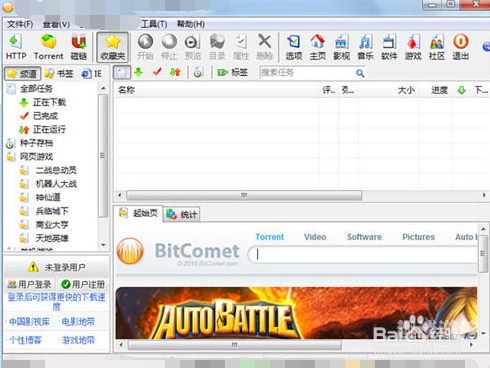This screenshot has height=368, width=490.
Task: Open the Tools (工具) menu
Action: click(x=154, y=24)
